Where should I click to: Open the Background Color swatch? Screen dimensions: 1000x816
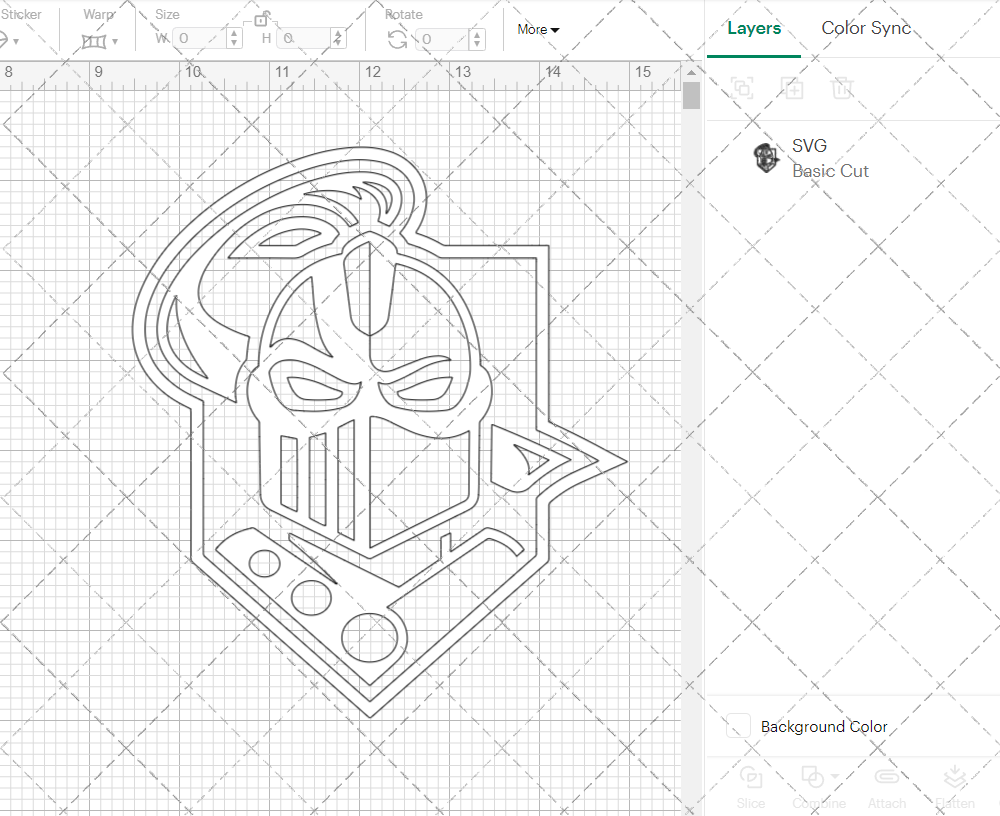click(737, 727)
